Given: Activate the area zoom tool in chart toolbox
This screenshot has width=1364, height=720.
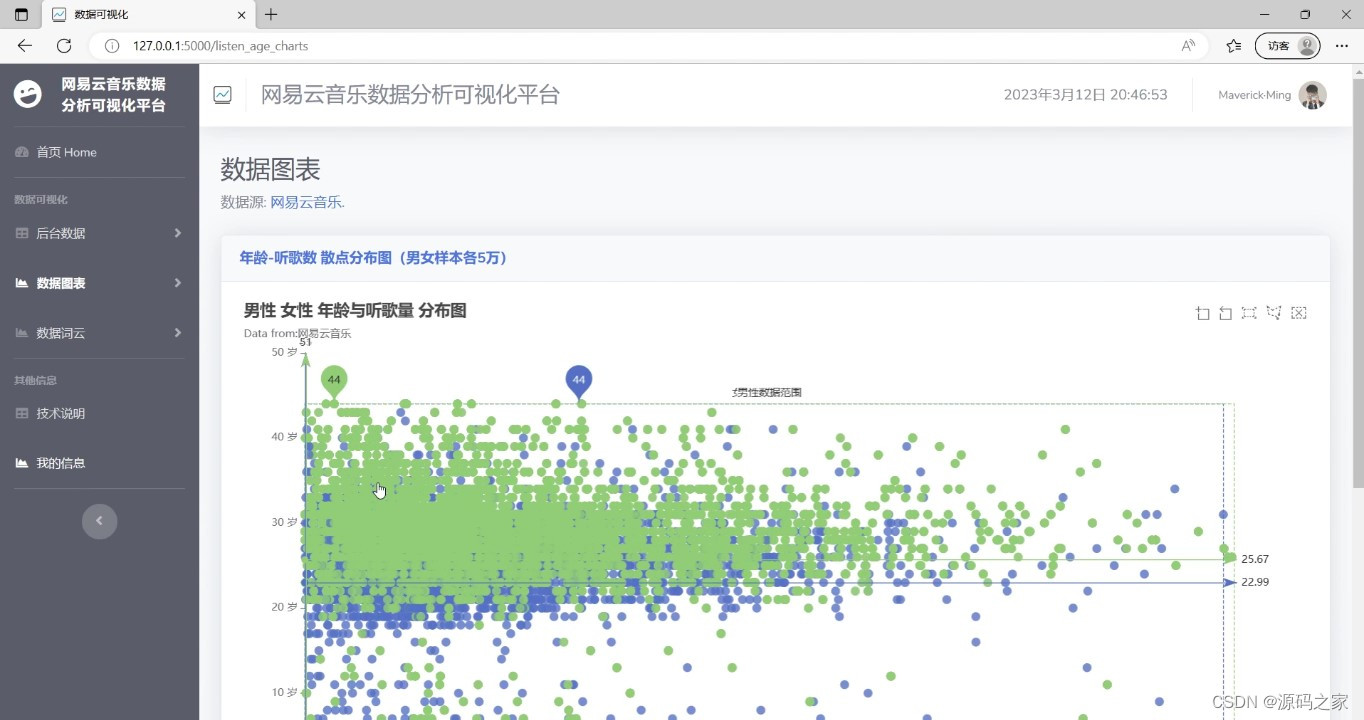Looking at the screenshot, I should click(x=1203, y=313).
